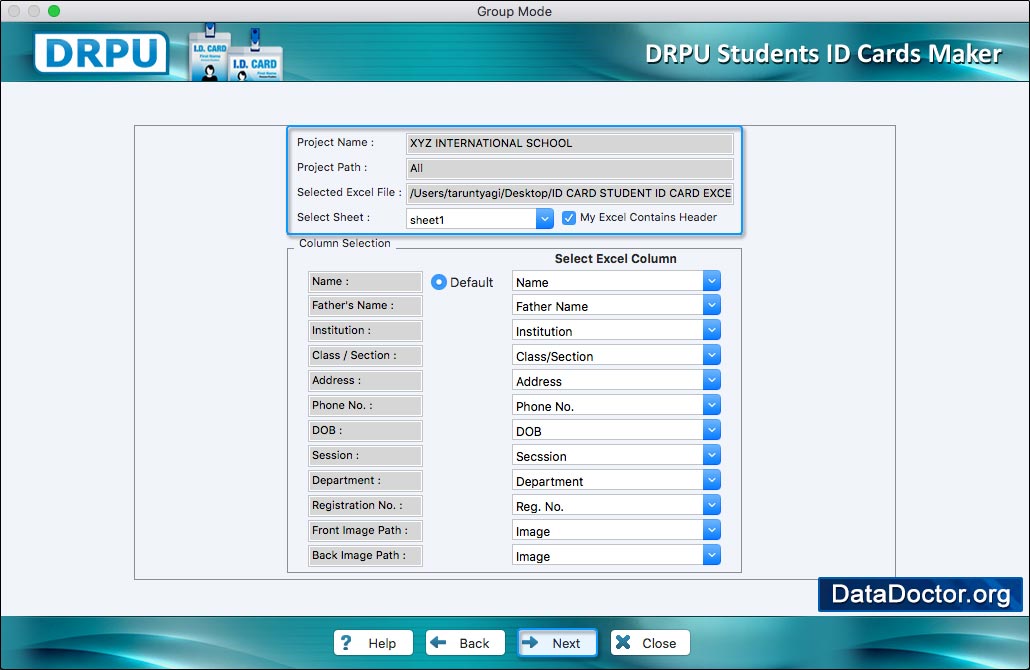Click the X Close icon

point(623,642)
